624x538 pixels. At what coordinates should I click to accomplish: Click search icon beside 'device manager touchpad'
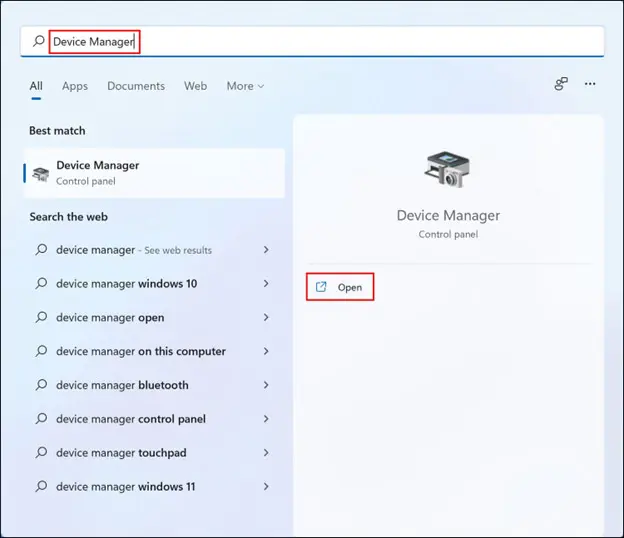(x=41, y=452)
